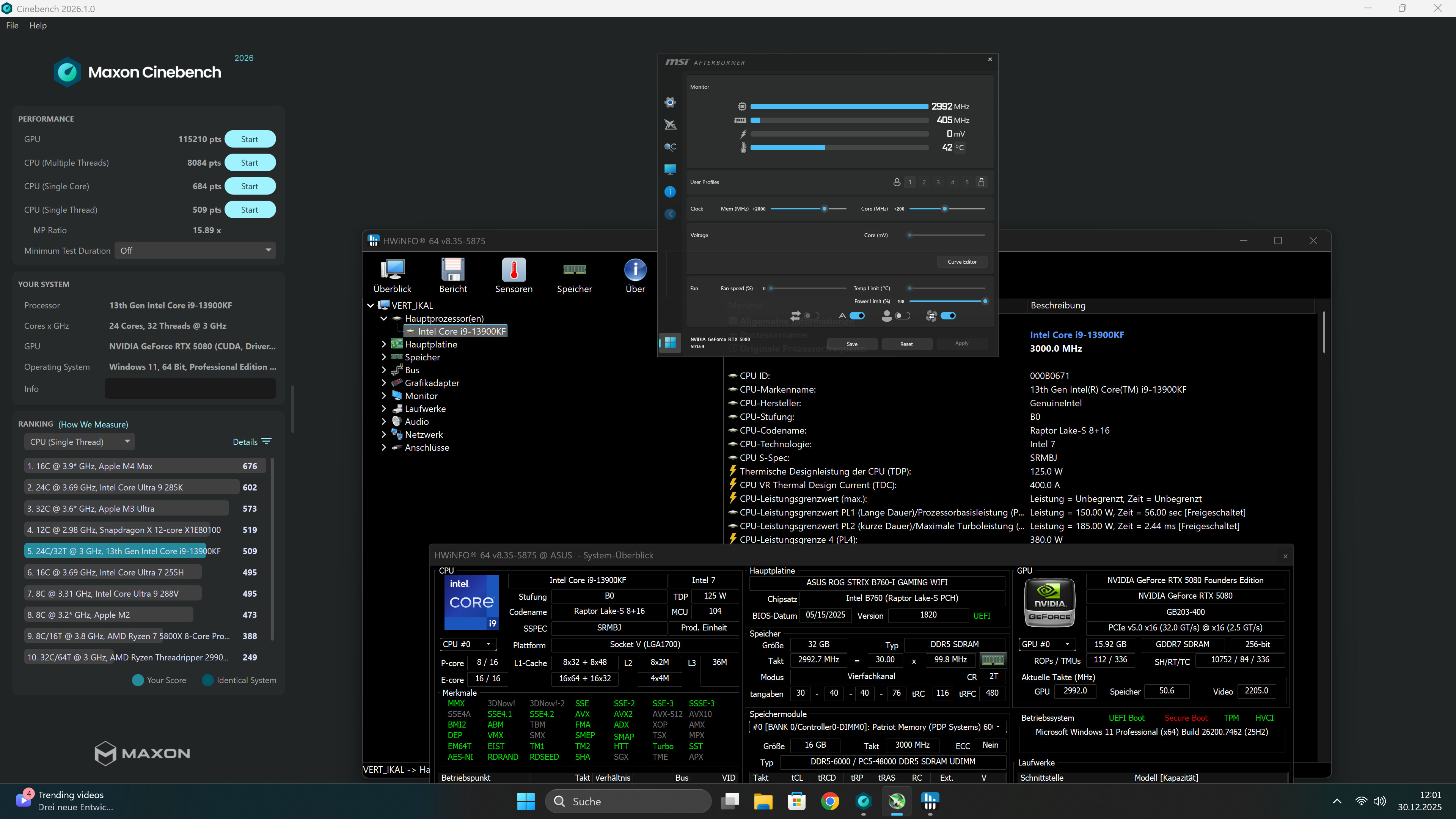Open the File menu in Cinebench
The height and width of the screenshot is (819, 1456).
[x=11, y=25]
